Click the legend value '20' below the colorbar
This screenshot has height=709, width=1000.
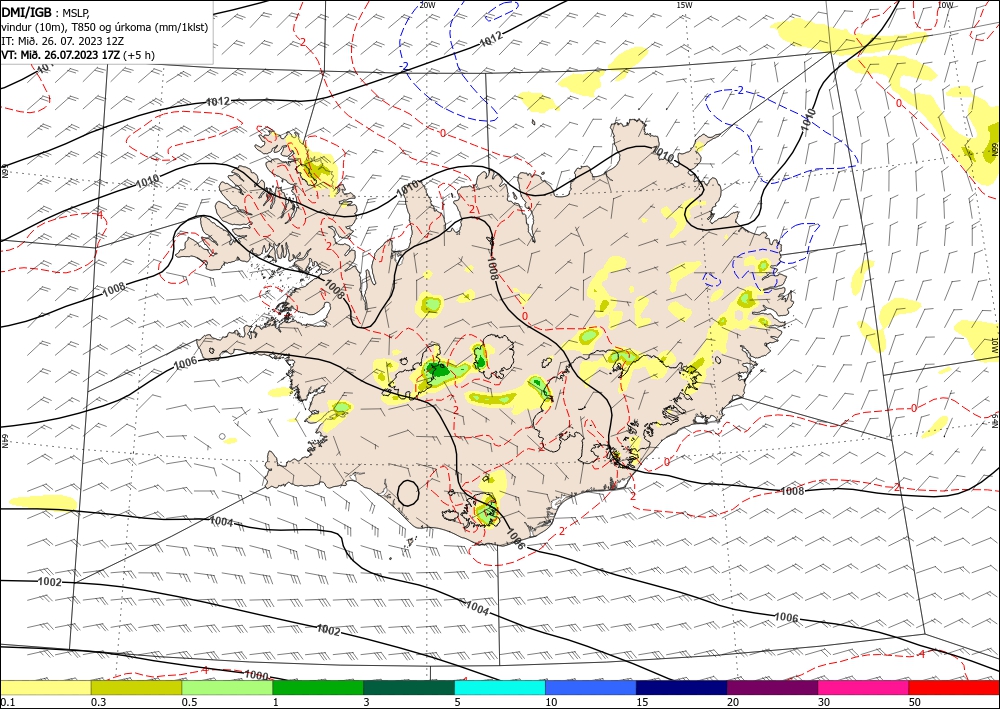[733, 702]
